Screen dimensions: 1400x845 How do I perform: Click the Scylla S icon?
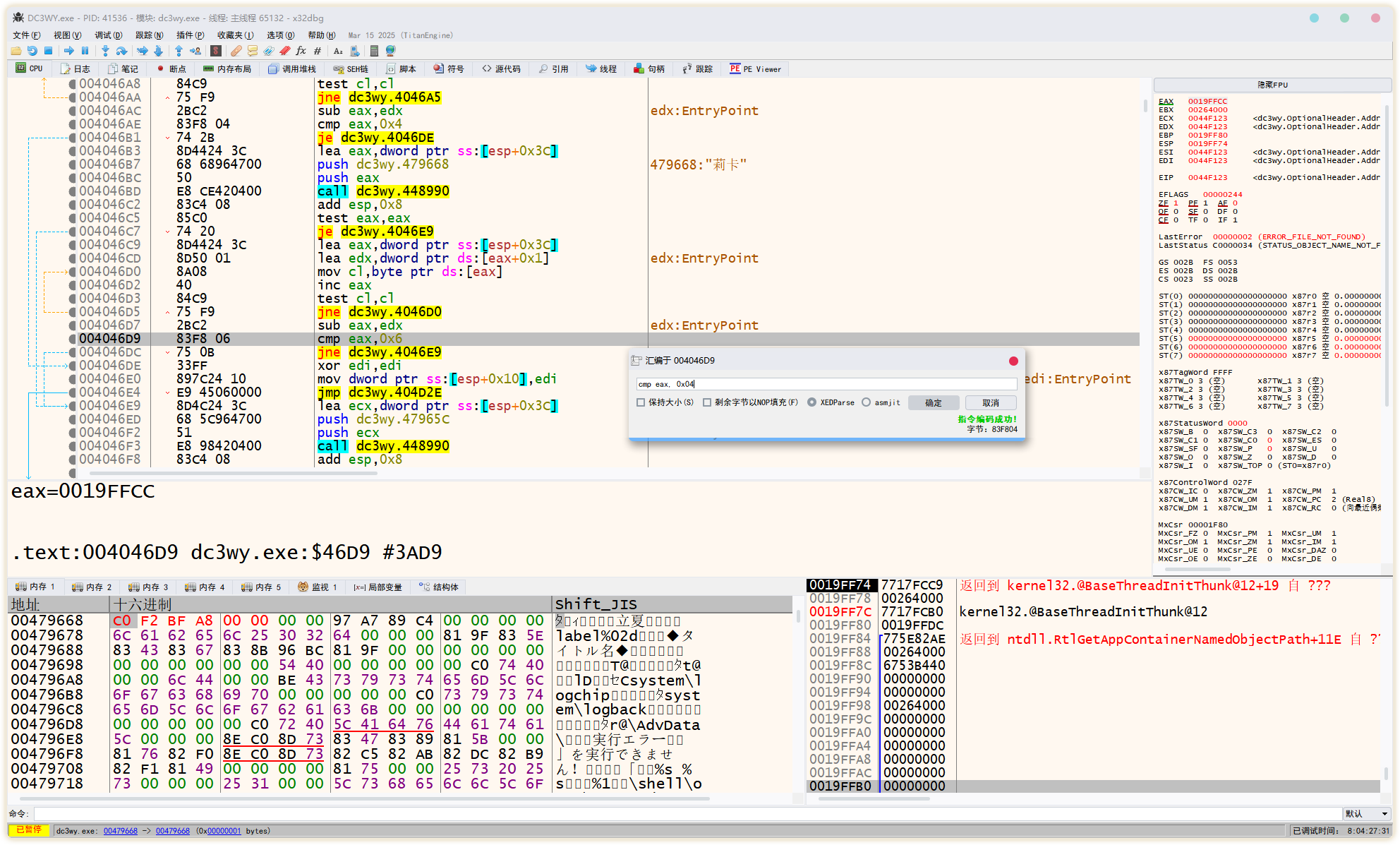pos(216,51)
